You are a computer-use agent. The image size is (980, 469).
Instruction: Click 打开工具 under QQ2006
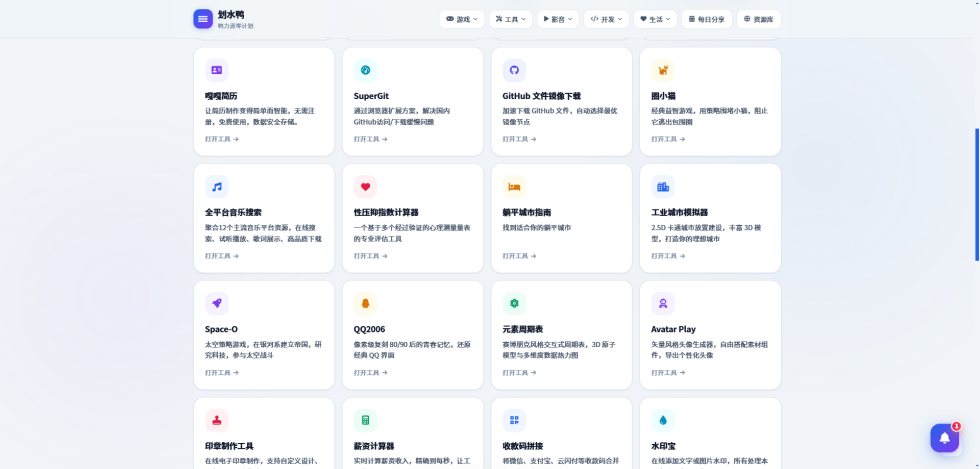371,373
